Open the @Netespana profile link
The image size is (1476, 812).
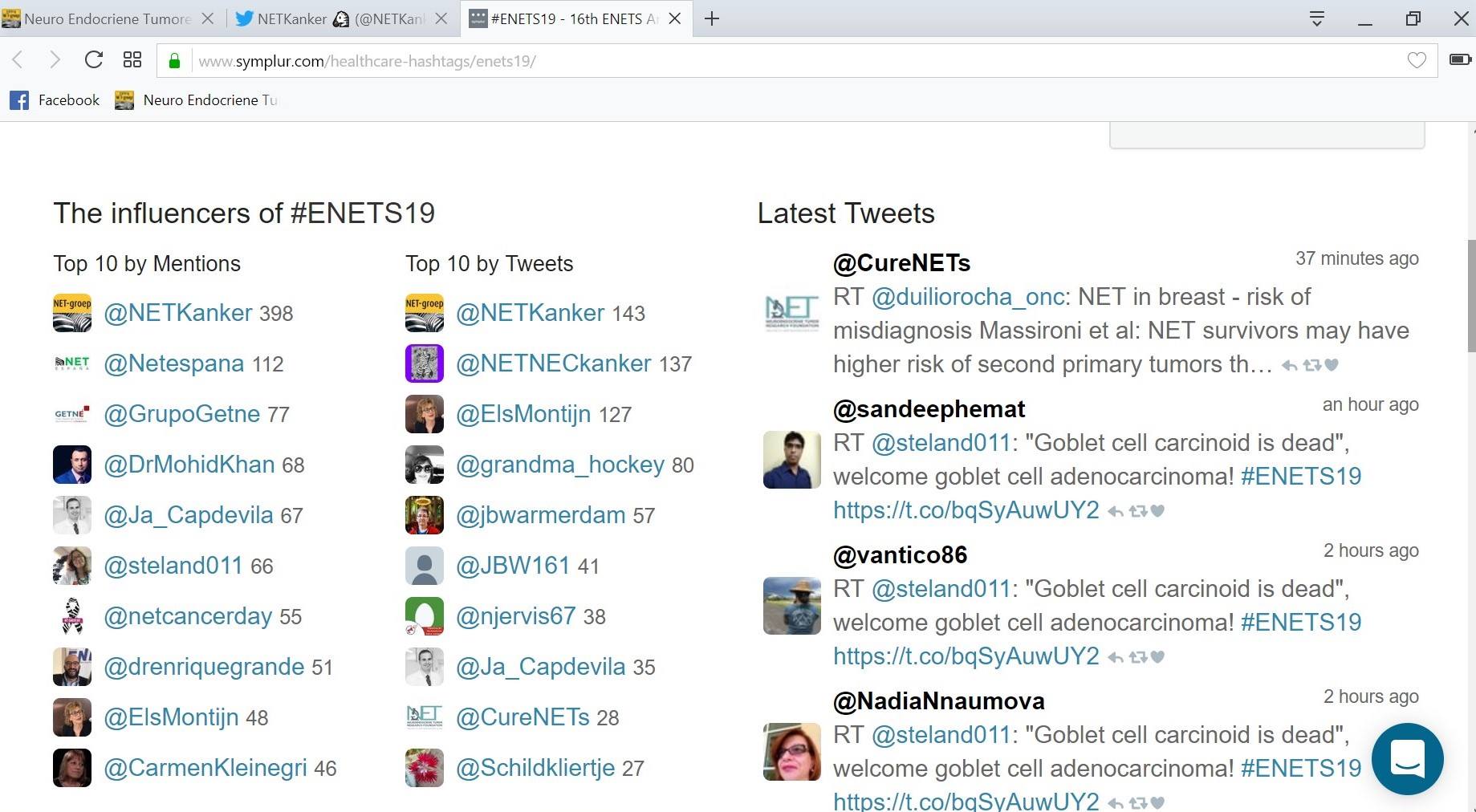pos(174,363)
